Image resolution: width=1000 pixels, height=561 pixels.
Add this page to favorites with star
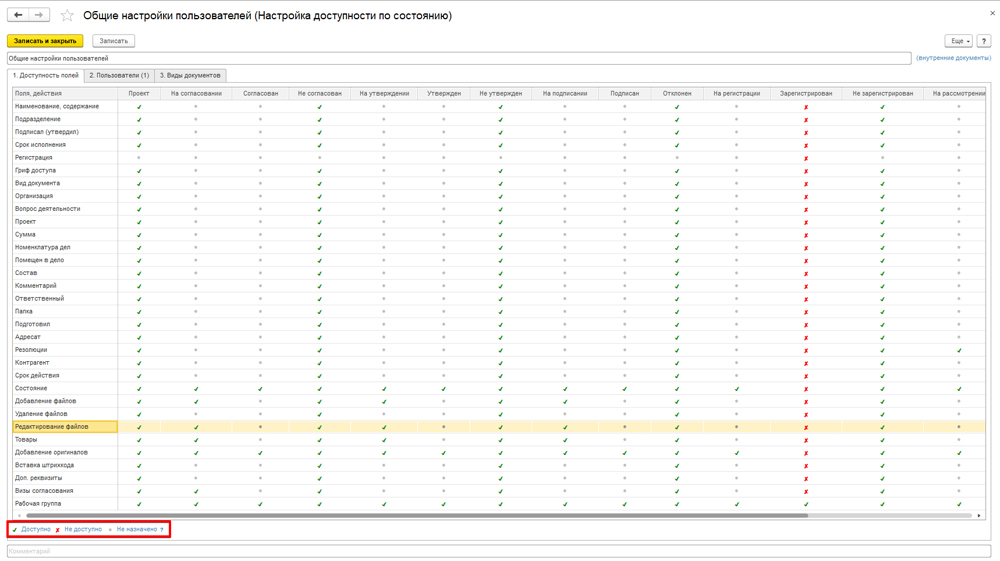coord(67,16)
